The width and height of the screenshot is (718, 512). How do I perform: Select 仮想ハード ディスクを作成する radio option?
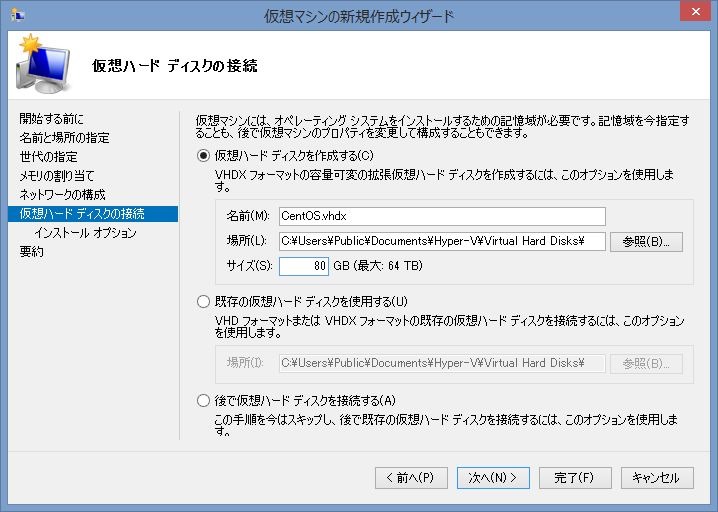[204, 155]
